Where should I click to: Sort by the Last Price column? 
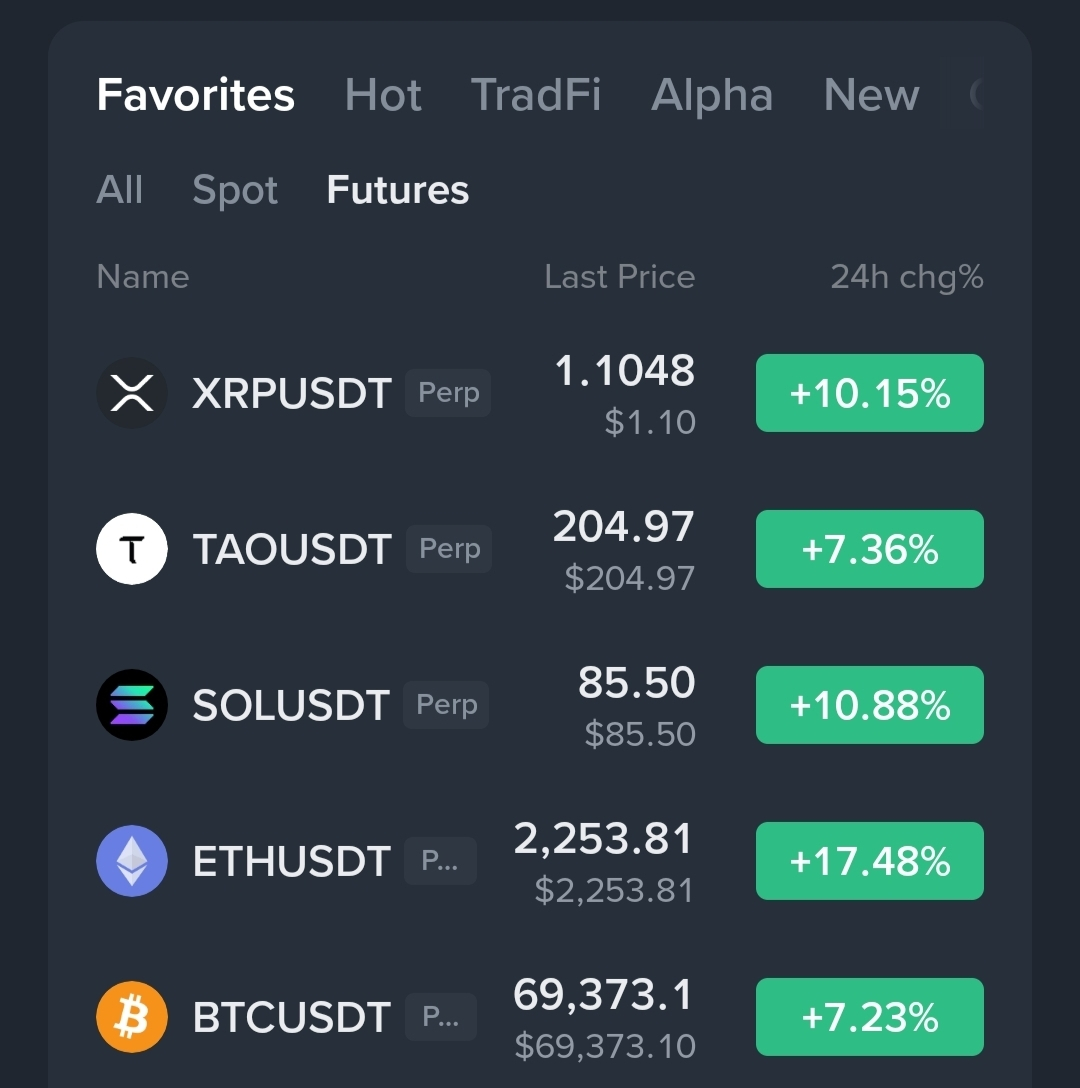(x=620, y=277)
